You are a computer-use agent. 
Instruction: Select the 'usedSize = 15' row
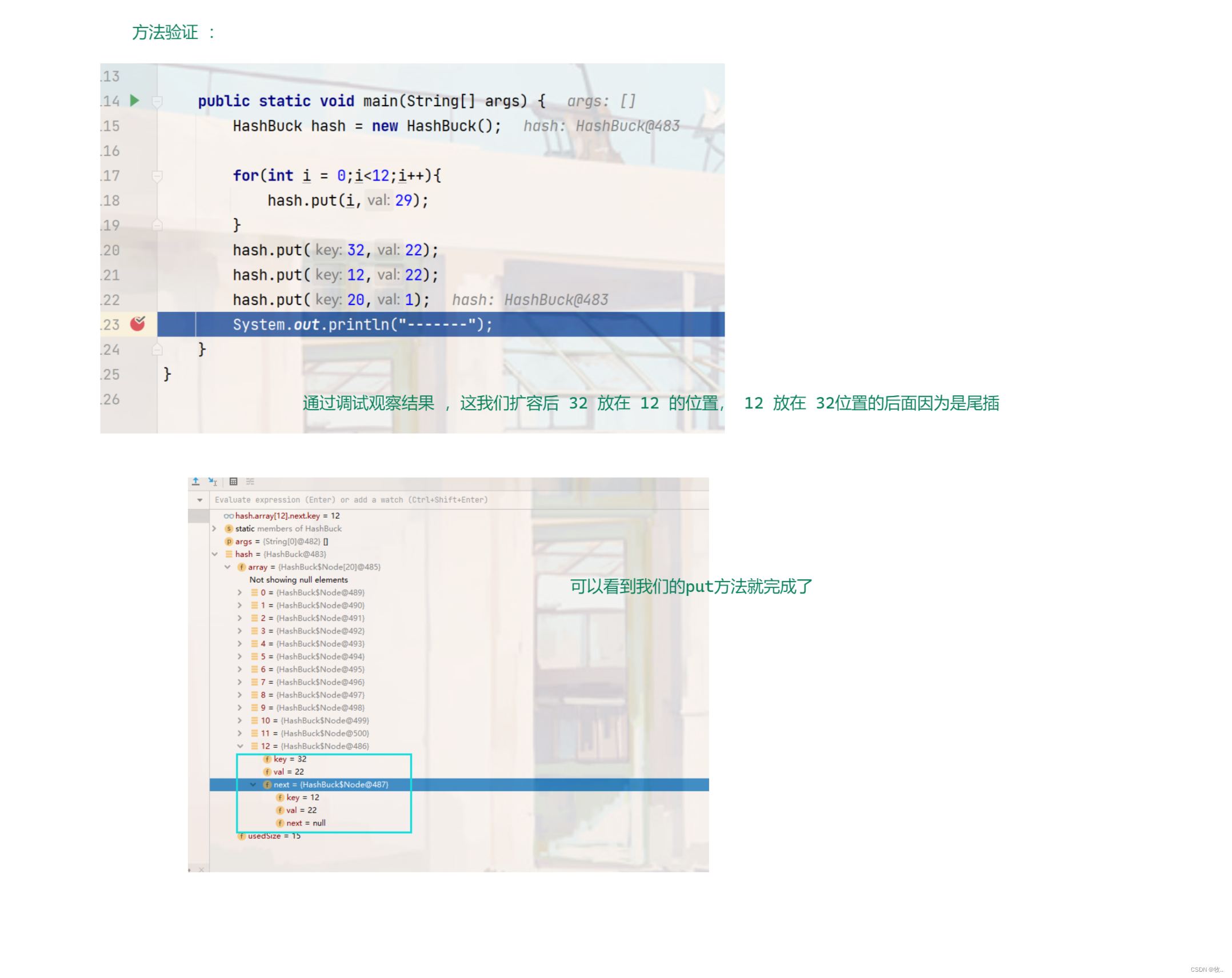[269, 836]
